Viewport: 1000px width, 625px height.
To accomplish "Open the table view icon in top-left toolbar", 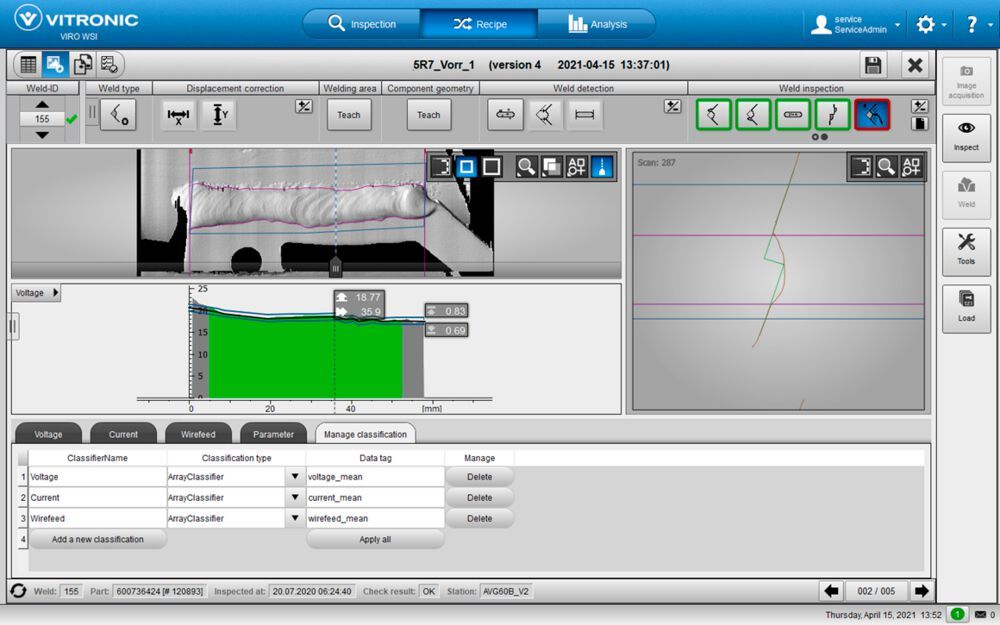I will point(28,65).
